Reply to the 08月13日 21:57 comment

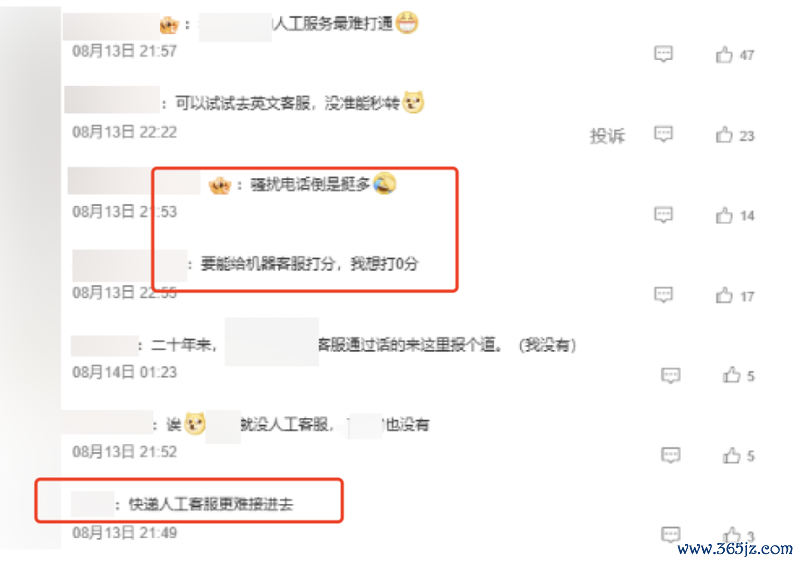[663, 54]
